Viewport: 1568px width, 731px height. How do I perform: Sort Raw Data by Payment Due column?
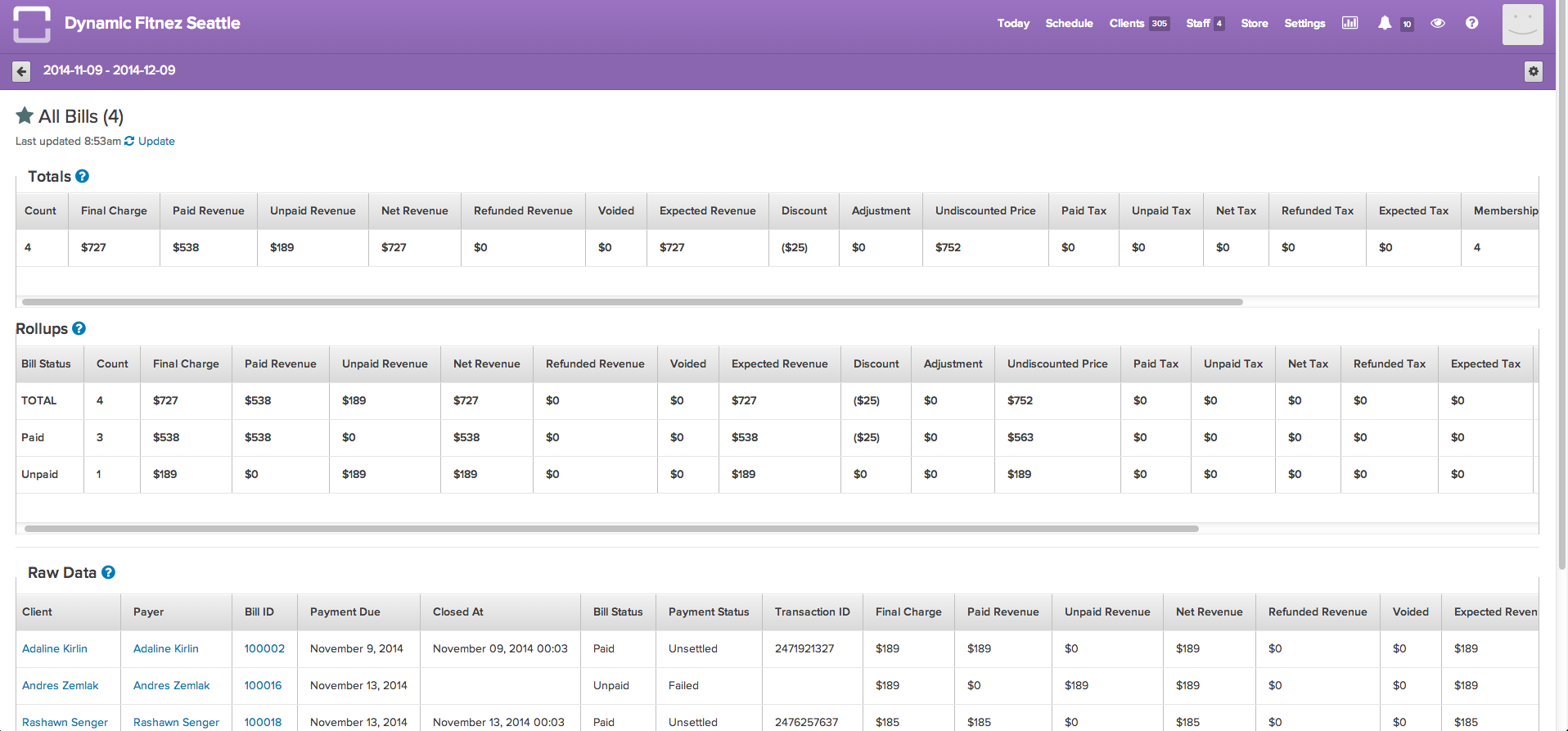[x=345, y=611]
